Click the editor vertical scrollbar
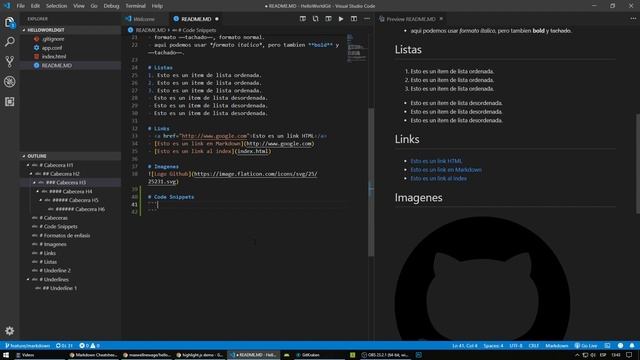 (371, 182)
